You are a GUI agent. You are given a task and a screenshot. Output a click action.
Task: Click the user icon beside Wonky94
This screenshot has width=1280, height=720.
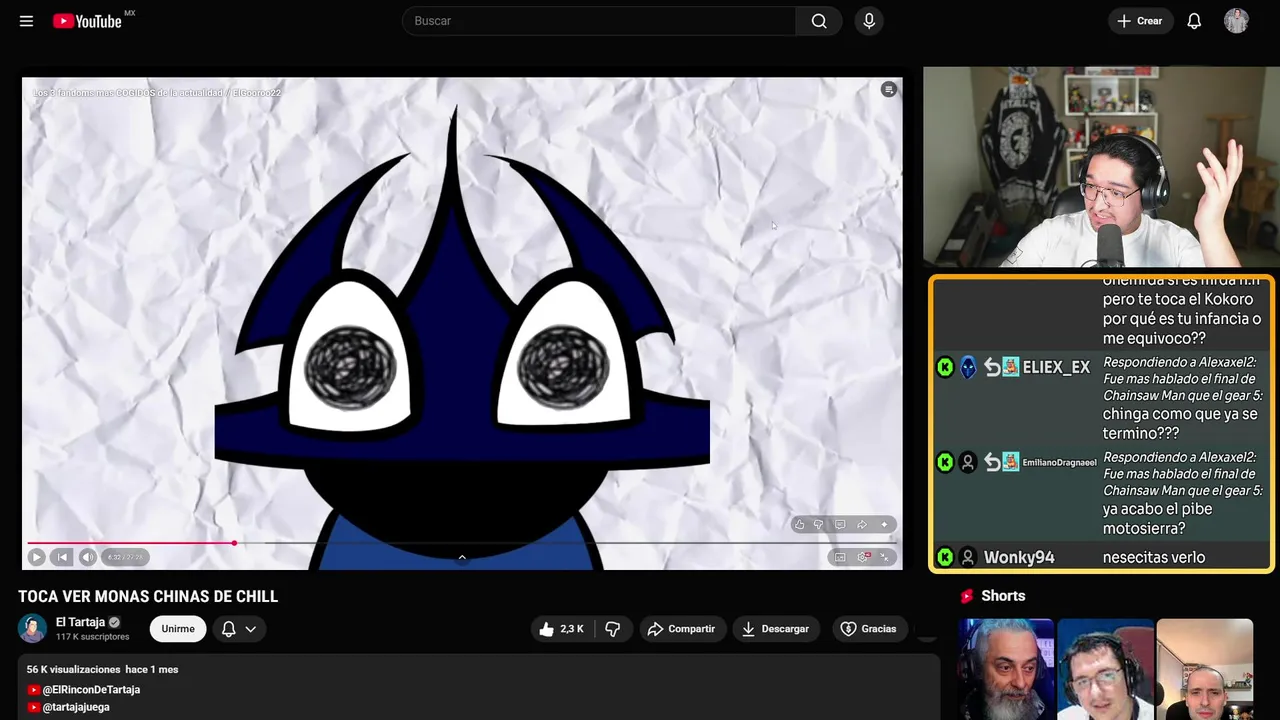[968, 557]
